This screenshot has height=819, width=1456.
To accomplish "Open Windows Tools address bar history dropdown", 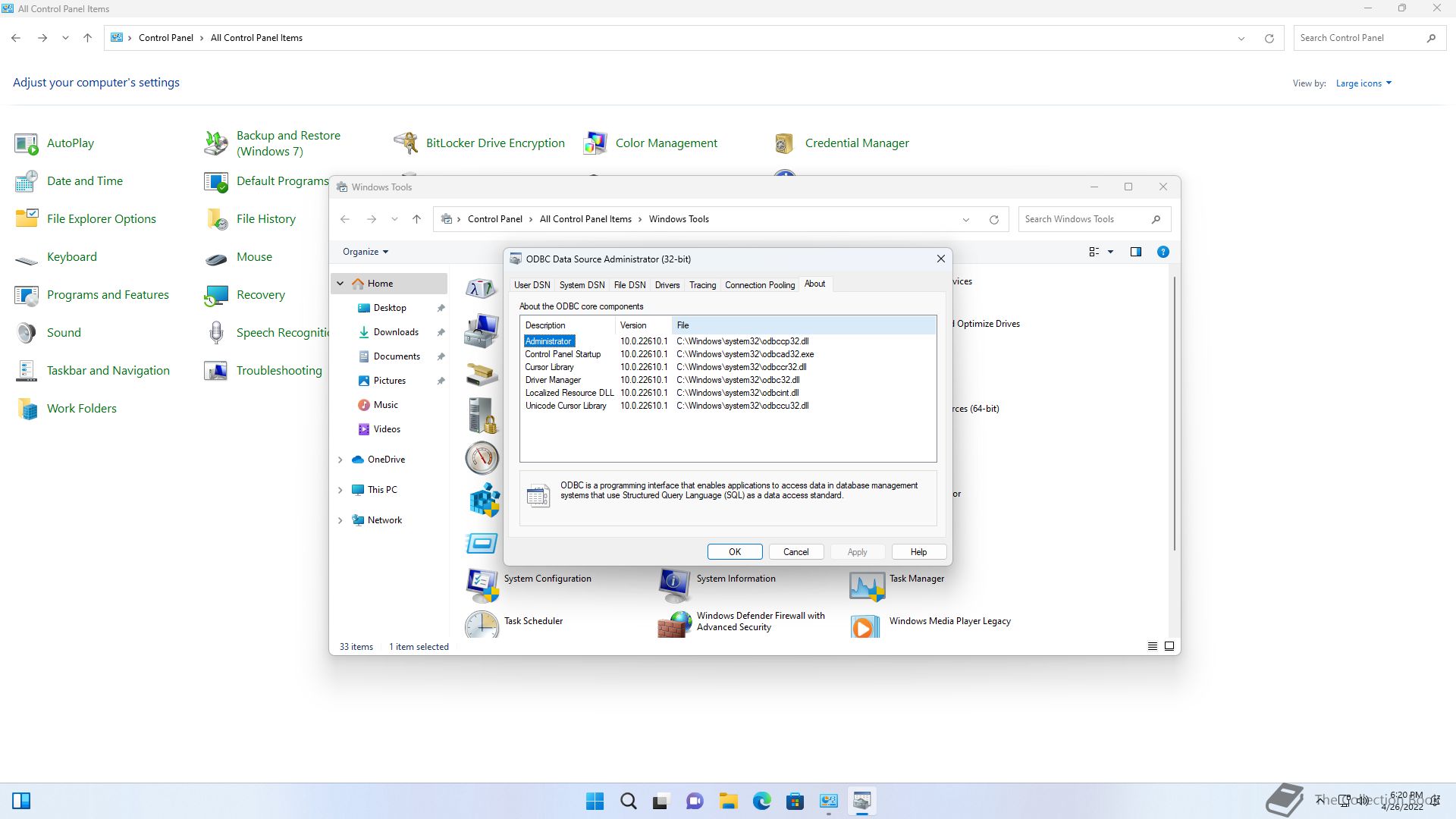I will point(965,219).
